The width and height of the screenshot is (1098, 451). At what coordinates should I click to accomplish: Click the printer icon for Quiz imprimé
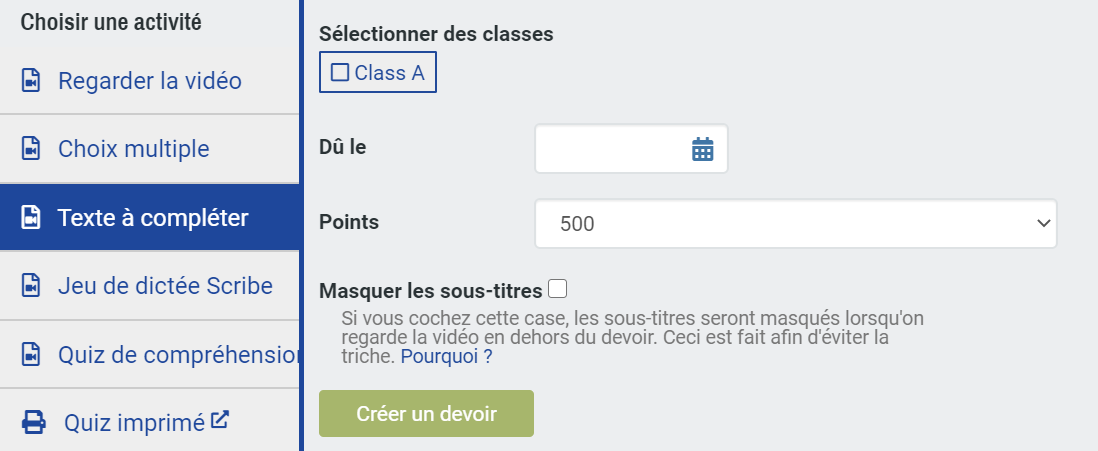(34, 422)
